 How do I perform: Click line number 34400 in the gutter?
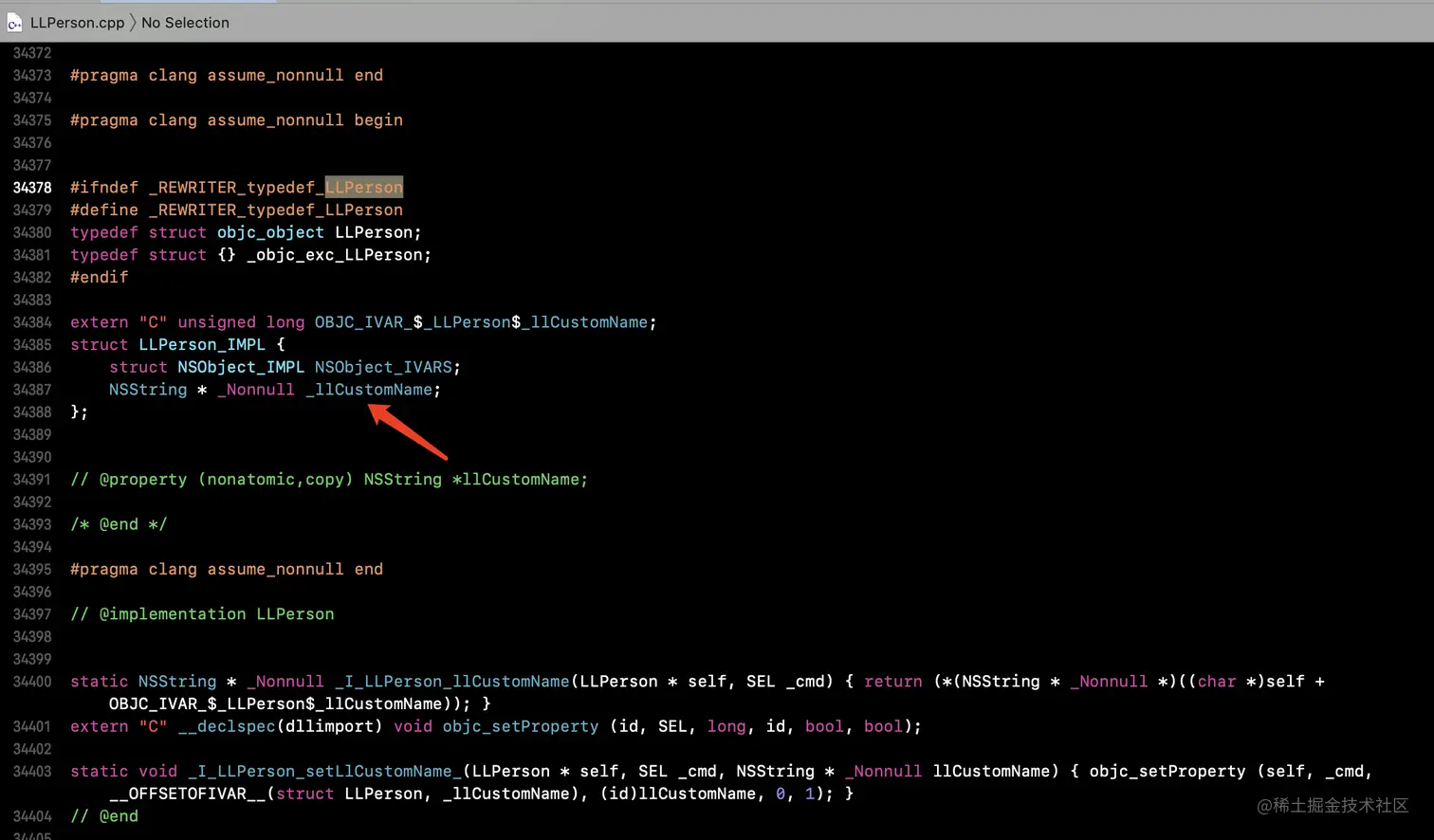[x=32, y=682]
